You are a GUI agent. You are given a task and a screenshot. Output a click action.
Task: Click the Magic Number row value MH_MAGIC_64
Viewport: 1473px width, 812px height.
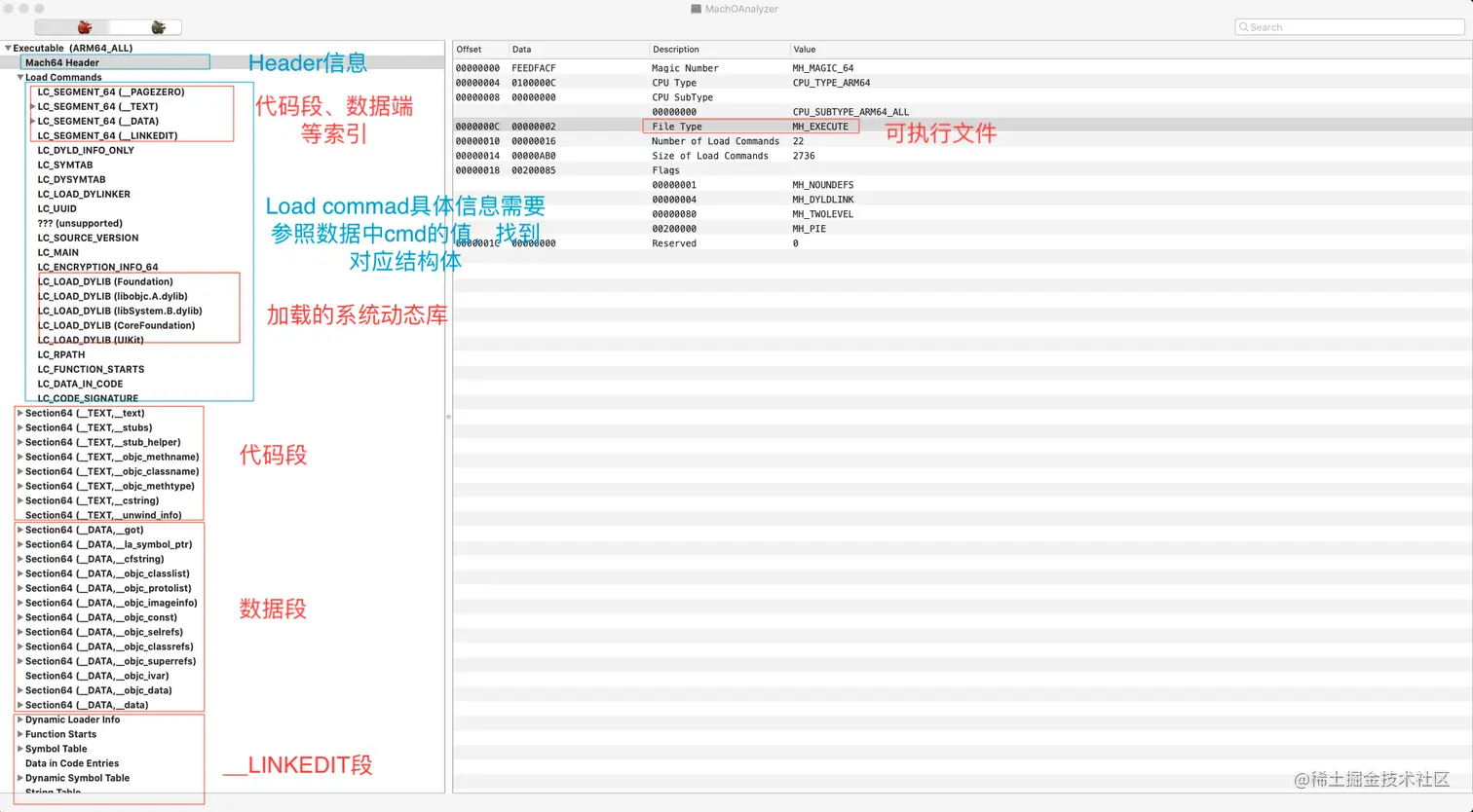[x=823, y=68]
